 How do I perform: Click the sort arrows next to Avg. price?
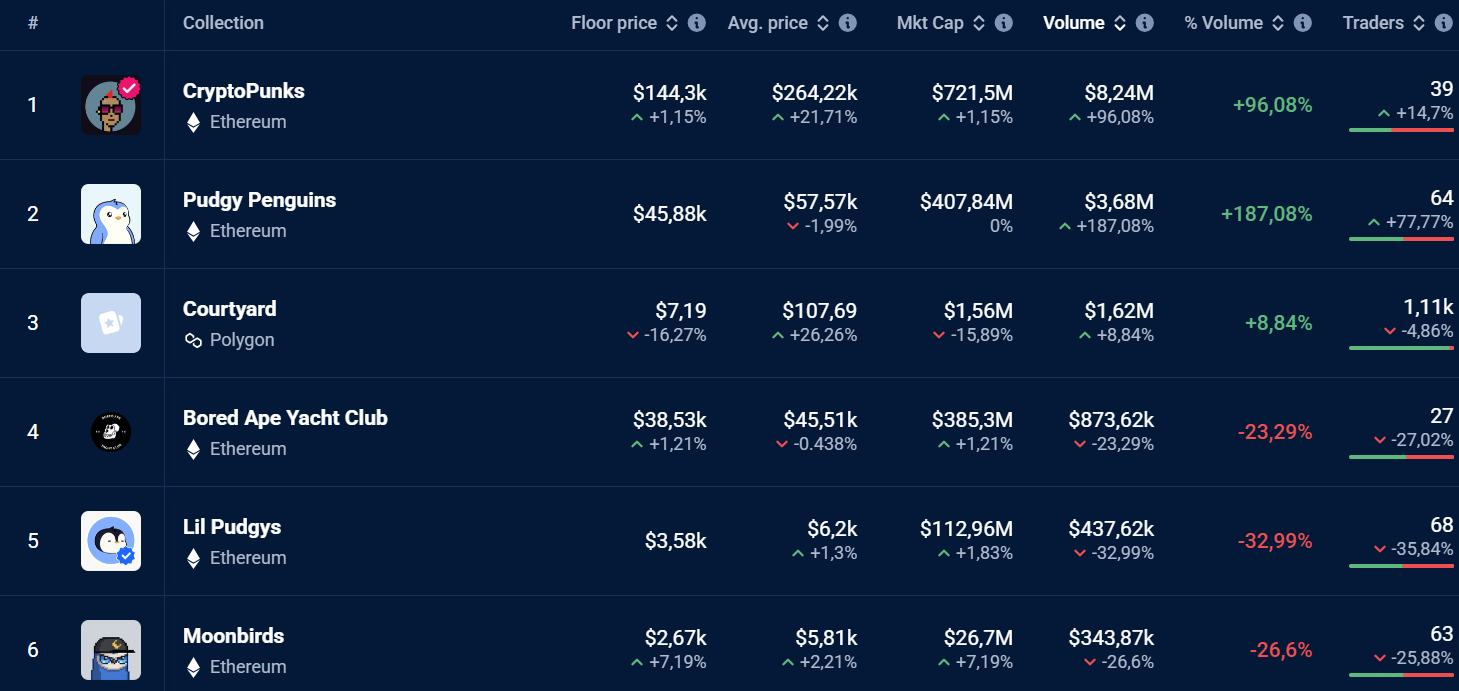(x=822, y=22)
